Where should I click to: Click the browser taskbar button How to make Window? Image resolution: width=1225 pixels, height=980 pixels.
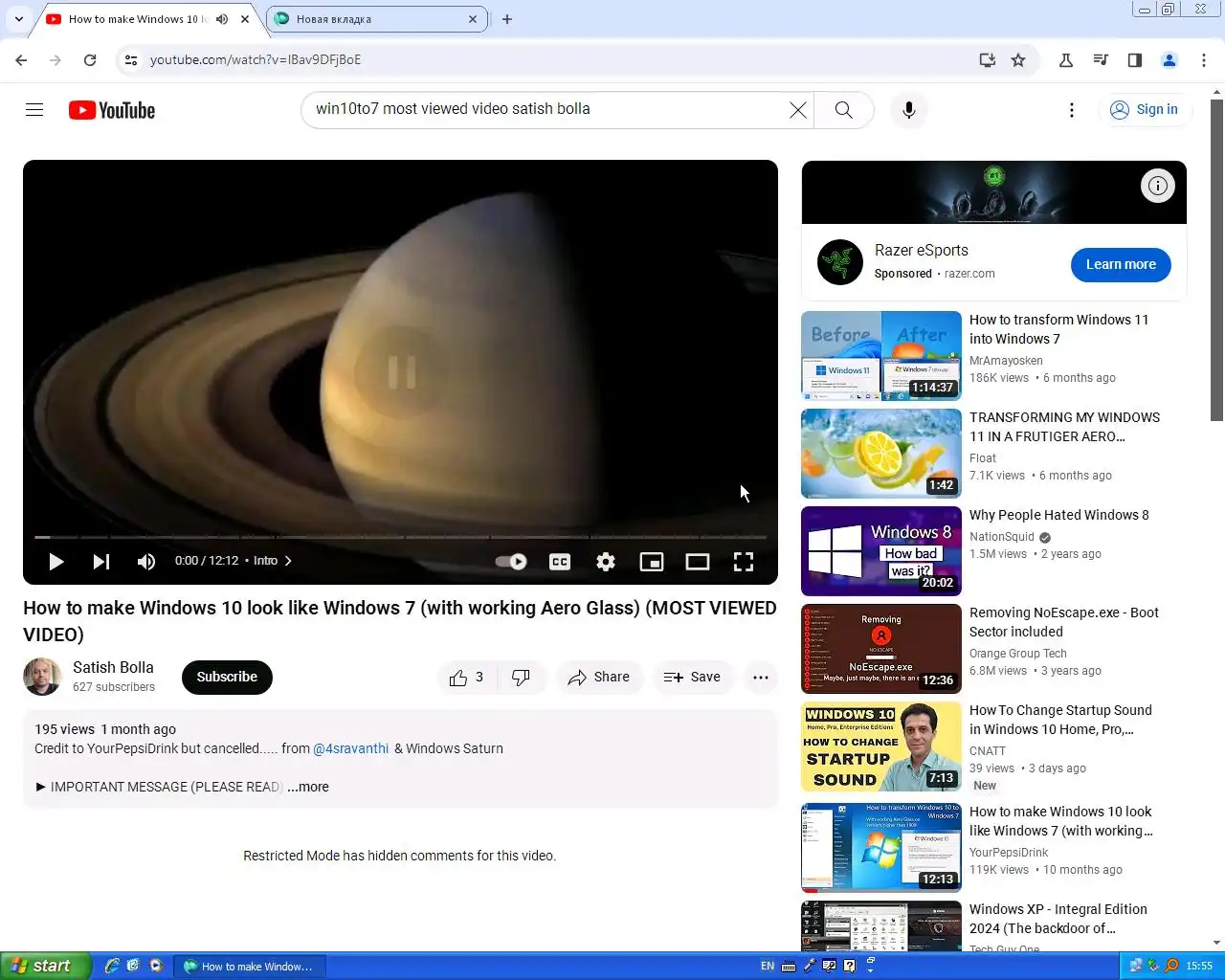click(x=251, y=966)
